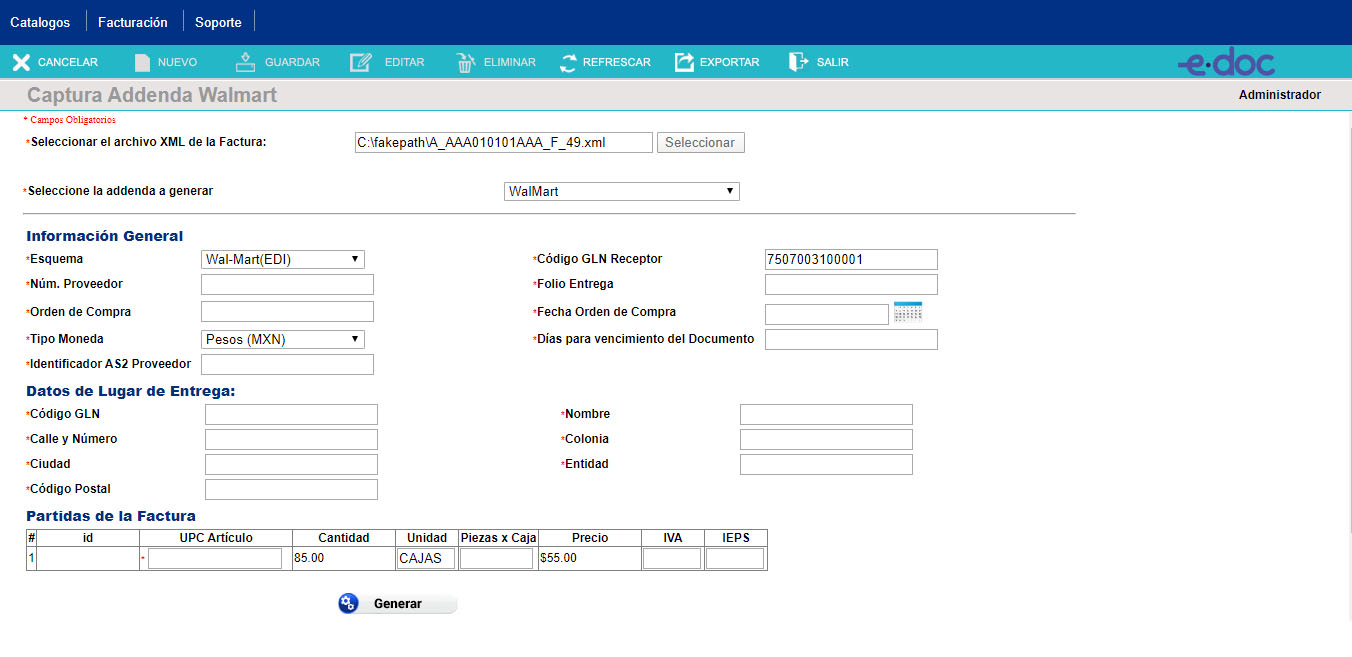Click the Precio value $55.00
The height and width of the screenshot is (657, 1352).
(558, 558)
